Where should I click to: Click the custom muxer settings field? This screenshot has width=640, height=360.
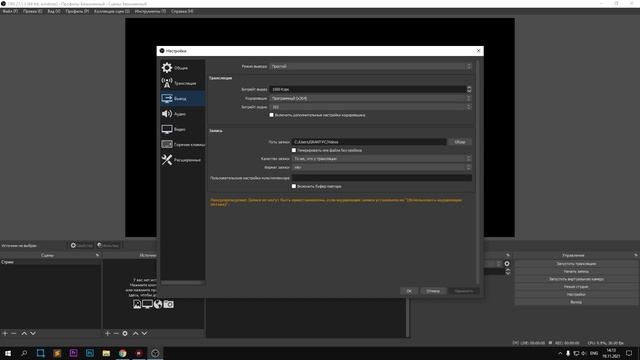382,178
